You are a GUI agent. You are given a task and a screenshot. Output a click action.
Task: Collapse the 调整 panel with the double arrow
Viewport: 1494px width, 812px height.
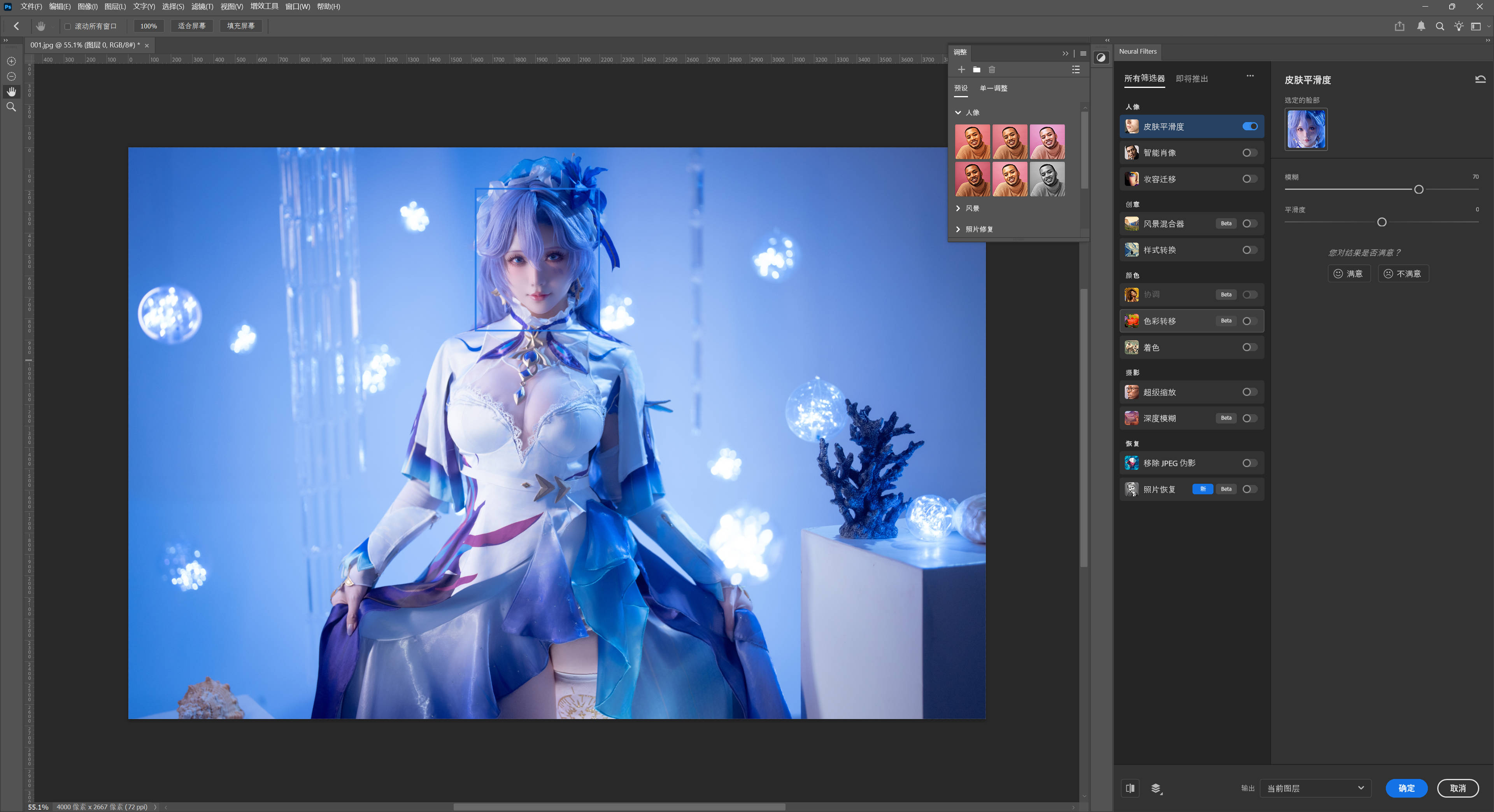1065,53
